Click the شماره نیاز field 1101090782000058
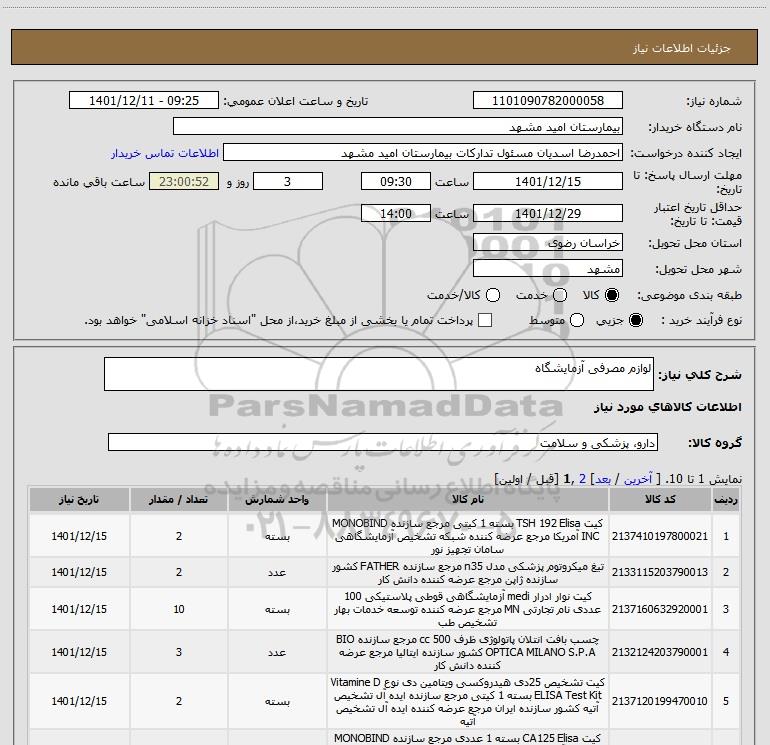The image size is (770, 745). click(x=548, y=100)
